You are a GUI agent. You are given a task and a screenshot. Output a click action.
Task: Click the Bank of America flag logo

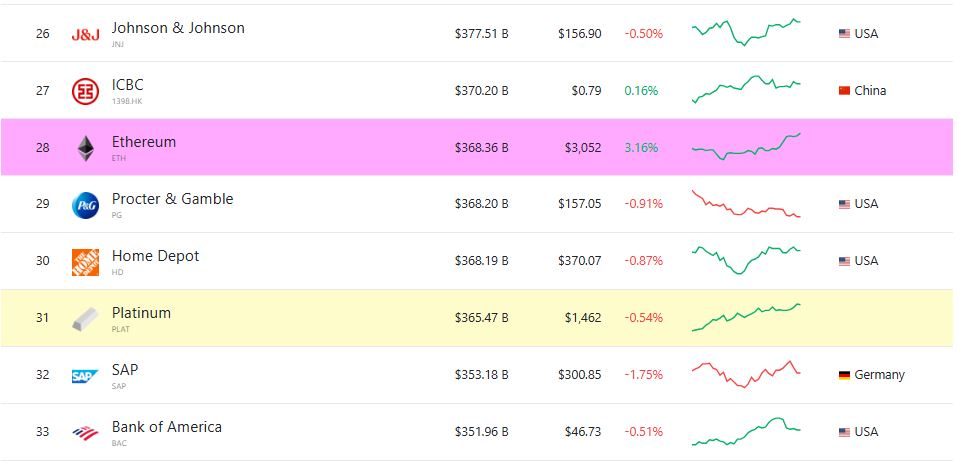pyautogui.click(x=86, y=433)
